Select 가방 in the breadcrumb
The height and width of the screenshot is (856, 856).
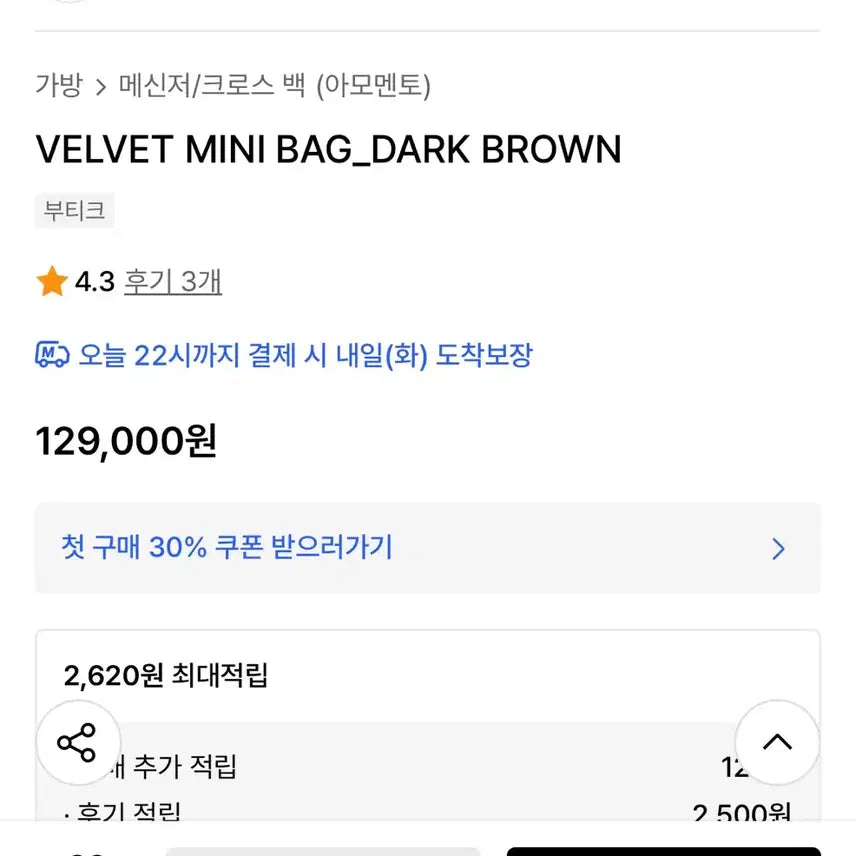point(60,87)
